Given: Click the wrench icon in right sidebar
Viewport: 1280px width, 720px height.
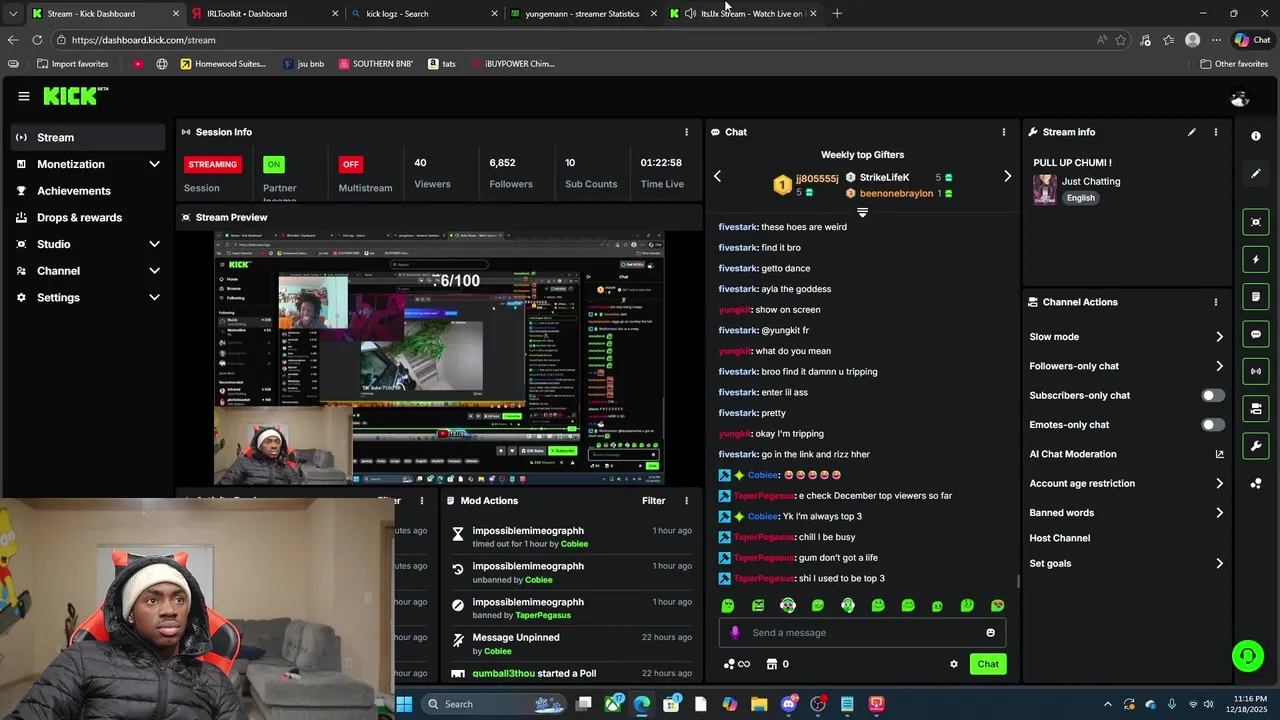Looking at the screenshot, I should click(1256, 445).
